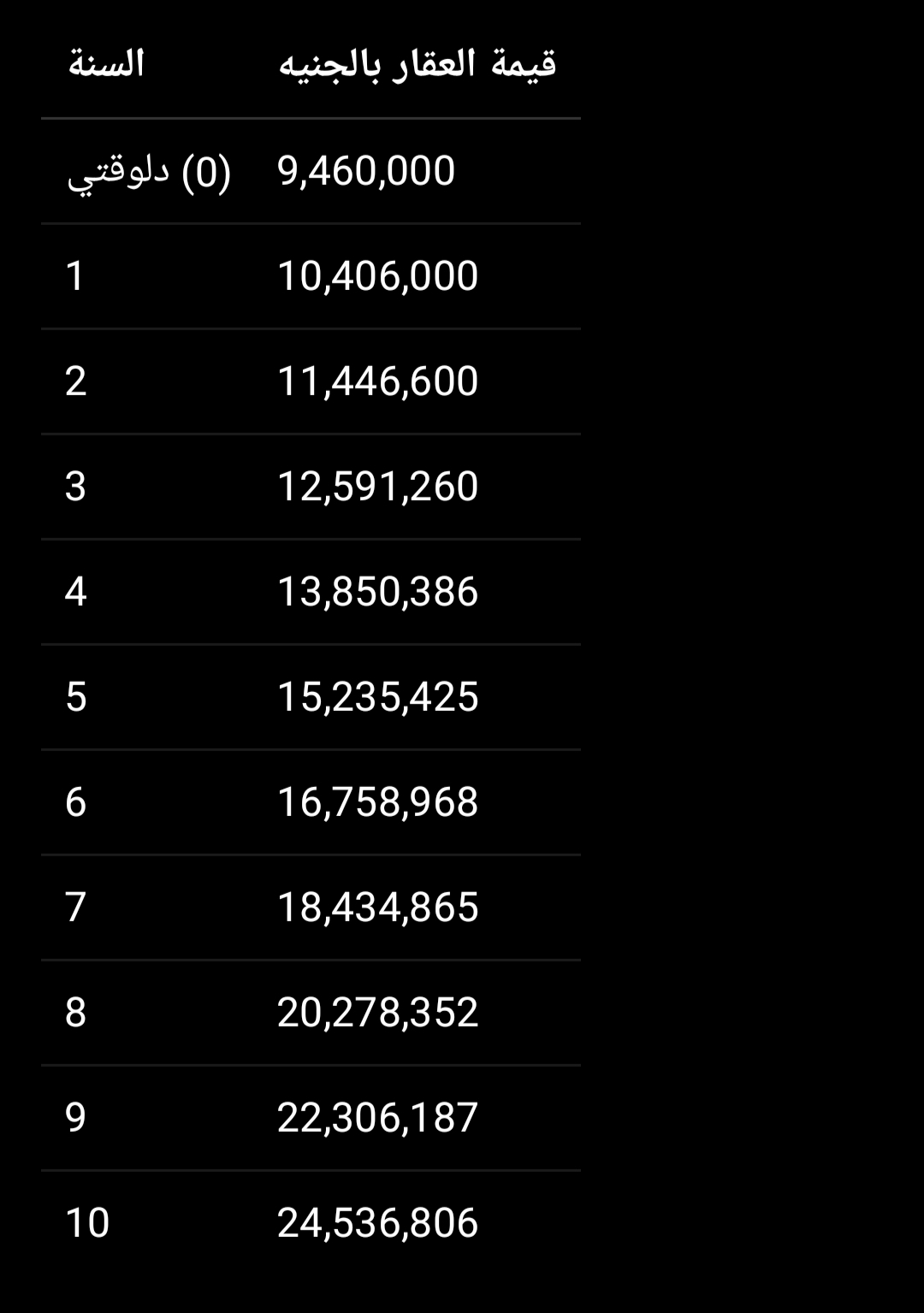The width and height of the screenshot is (924, 1313).
Task: Click the 18,434,865 value cell
Action: (x=377, y=908)
